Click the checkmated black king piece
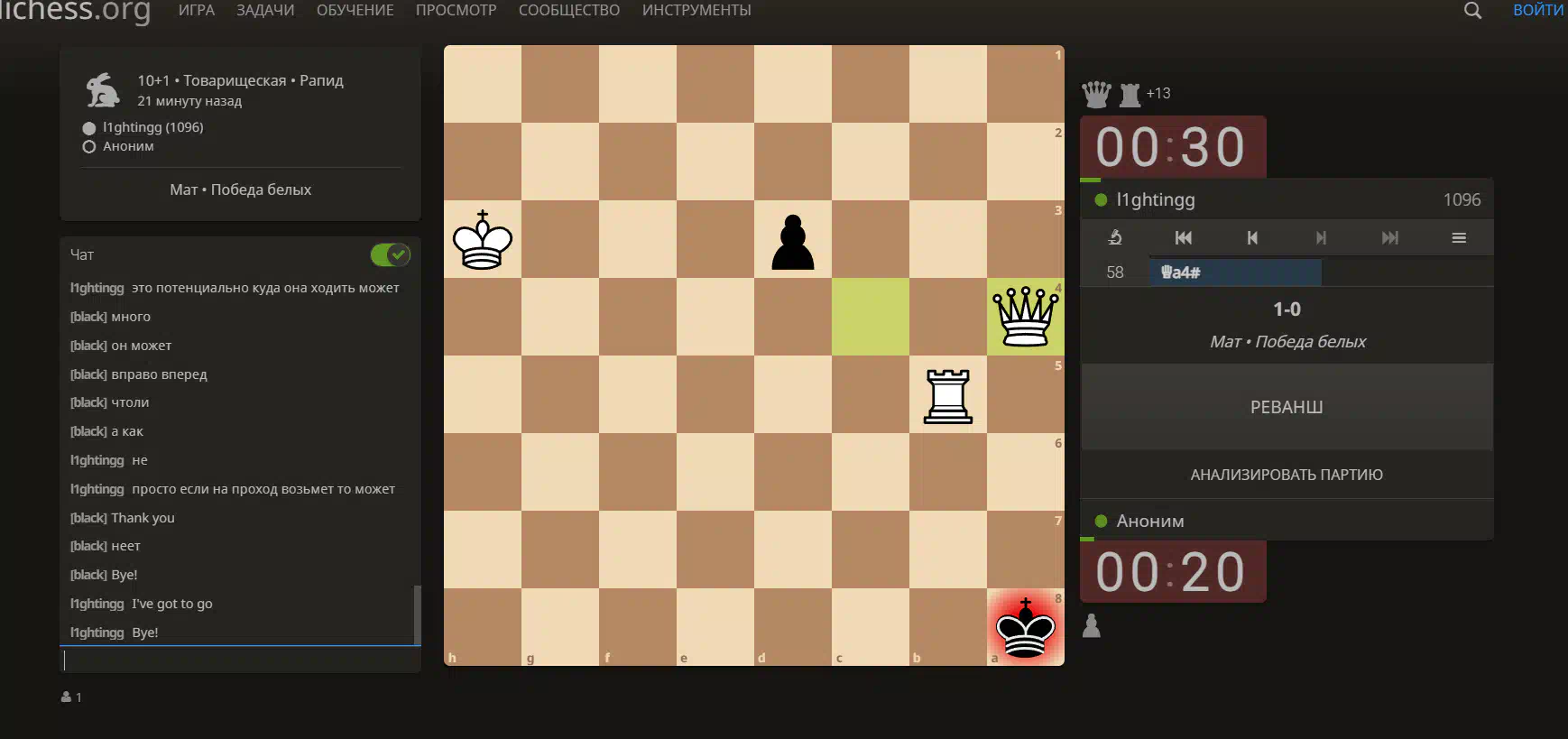1568x739 pixels. tap(1025, 627)
